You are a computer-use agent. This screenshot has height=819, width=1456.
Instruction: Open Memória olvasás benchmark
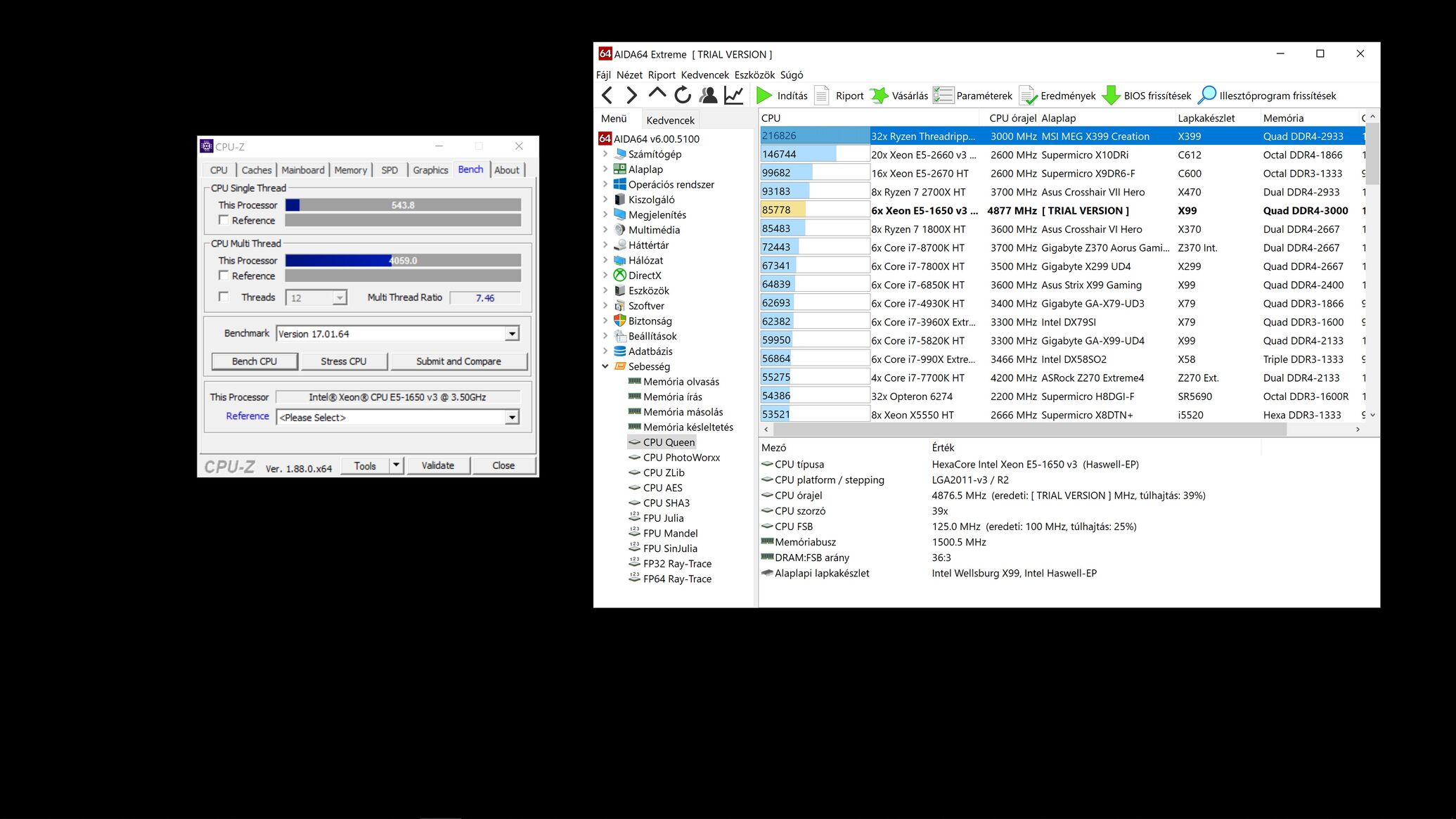point(681,382)
